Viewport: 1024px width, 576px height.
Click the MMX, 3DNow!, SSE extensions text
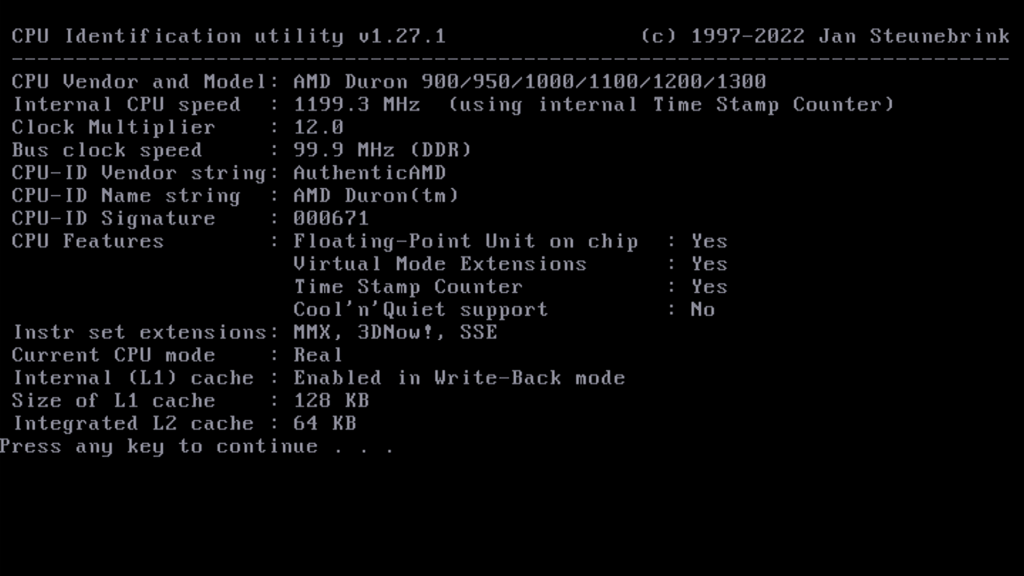[x=395, y=333]
